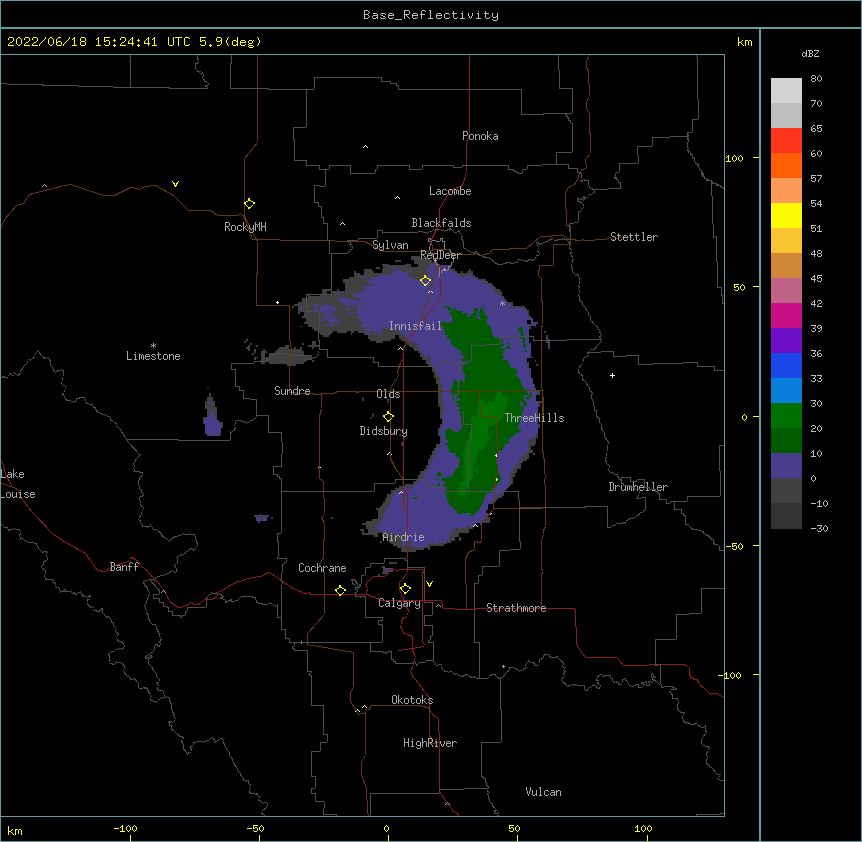Select the yellow 54 dBZ color swatch
This screenshot has height=842, width=862.
click(x=786, y=215)
